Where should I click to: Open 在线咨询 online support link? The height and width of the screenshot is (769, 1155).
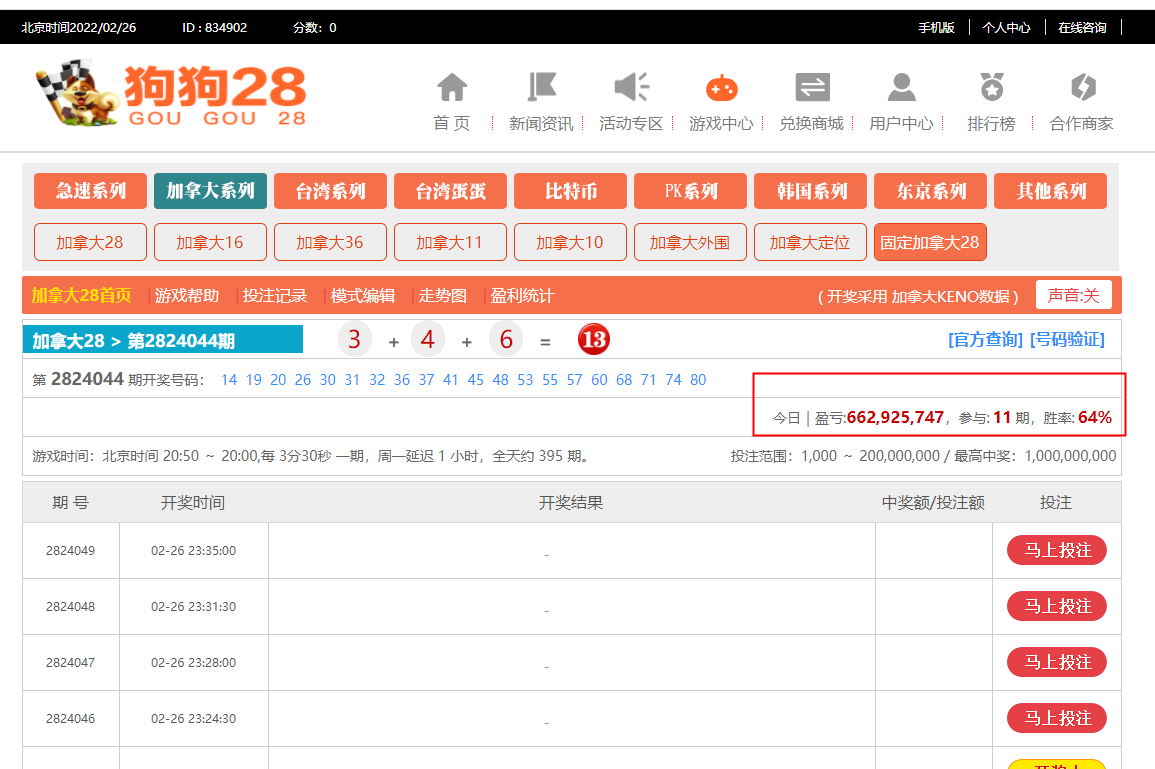tap(1082, 28)
